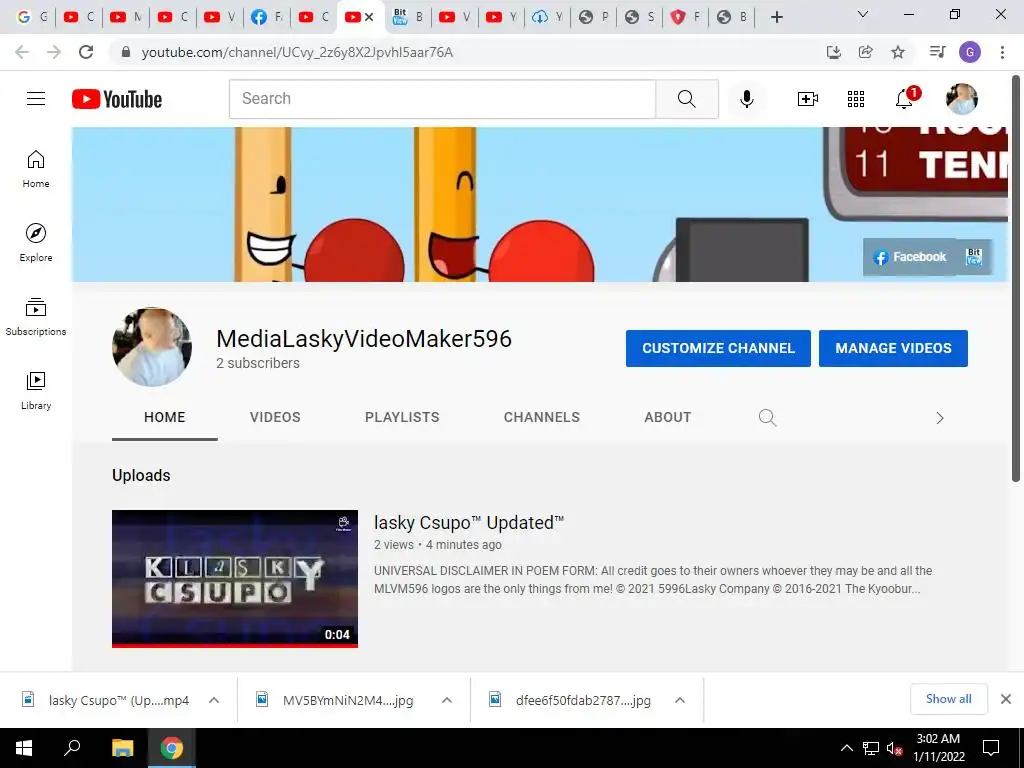The image size is (1024, 768).
Task: Click the address bar URL
Action: (297, 52)
